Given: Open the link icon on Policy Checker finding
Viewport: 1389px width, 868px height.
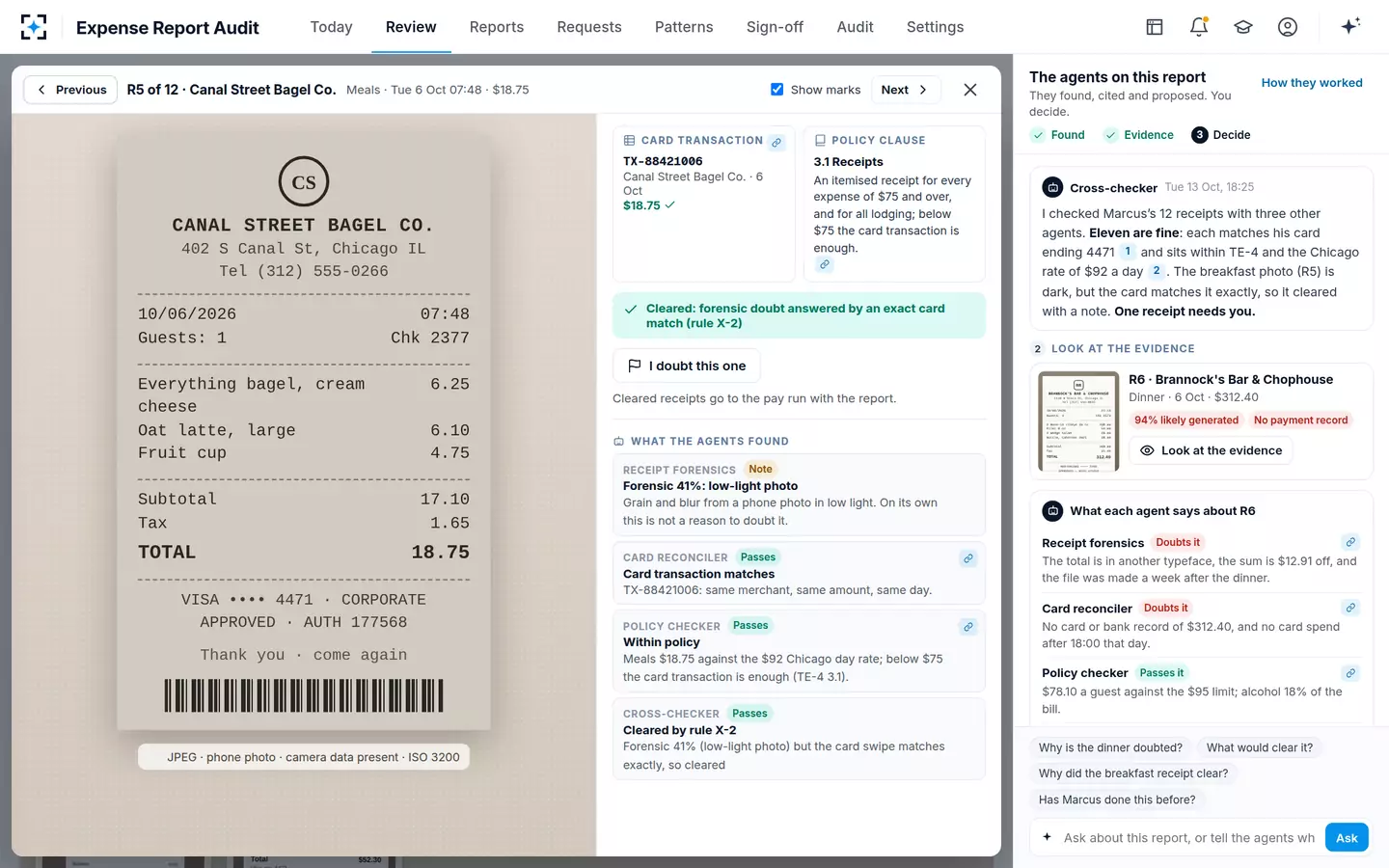Looking at the screenshot, I should pos(968,627).
